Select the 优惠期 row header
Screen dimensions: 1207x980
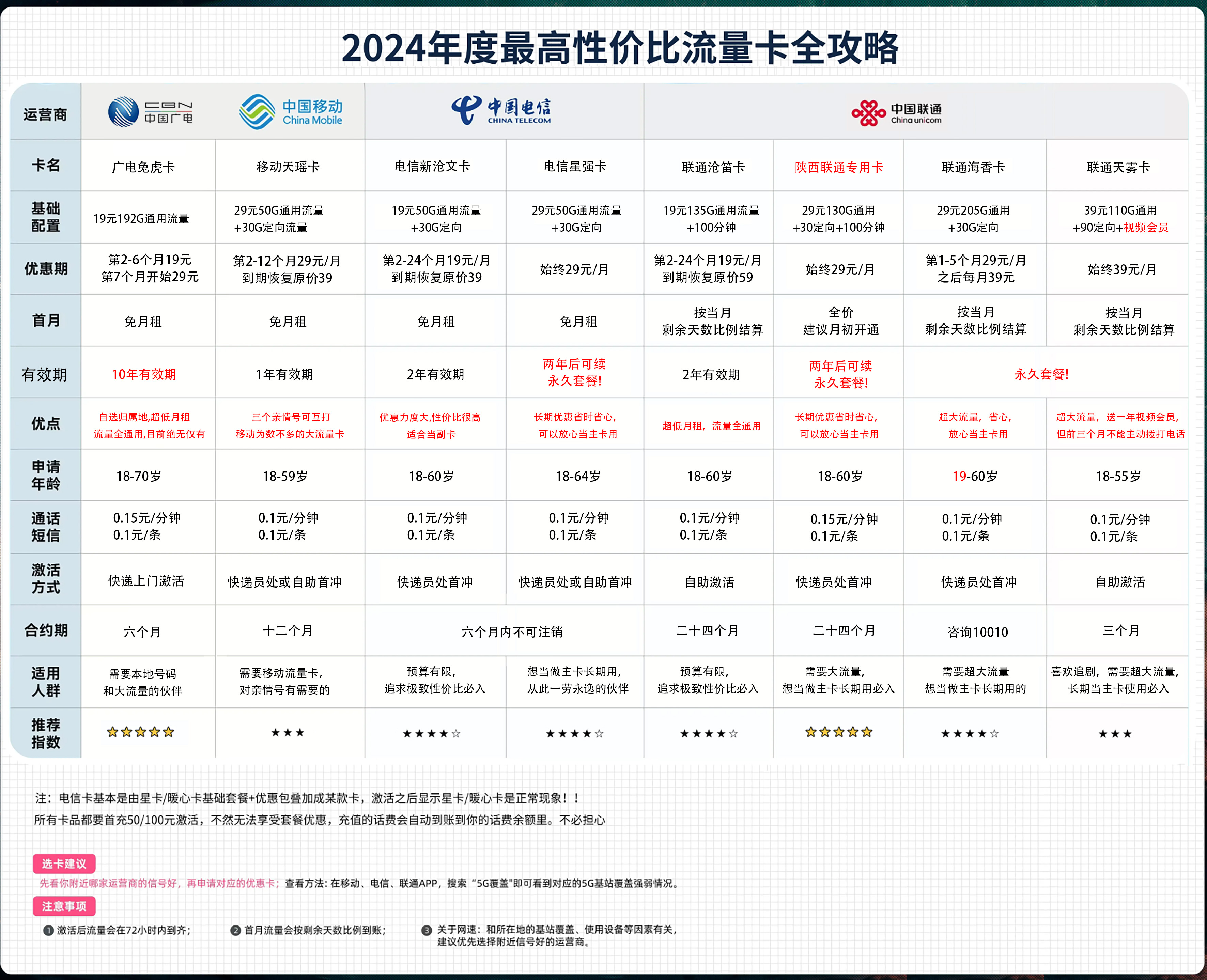(x=46, y=269)
